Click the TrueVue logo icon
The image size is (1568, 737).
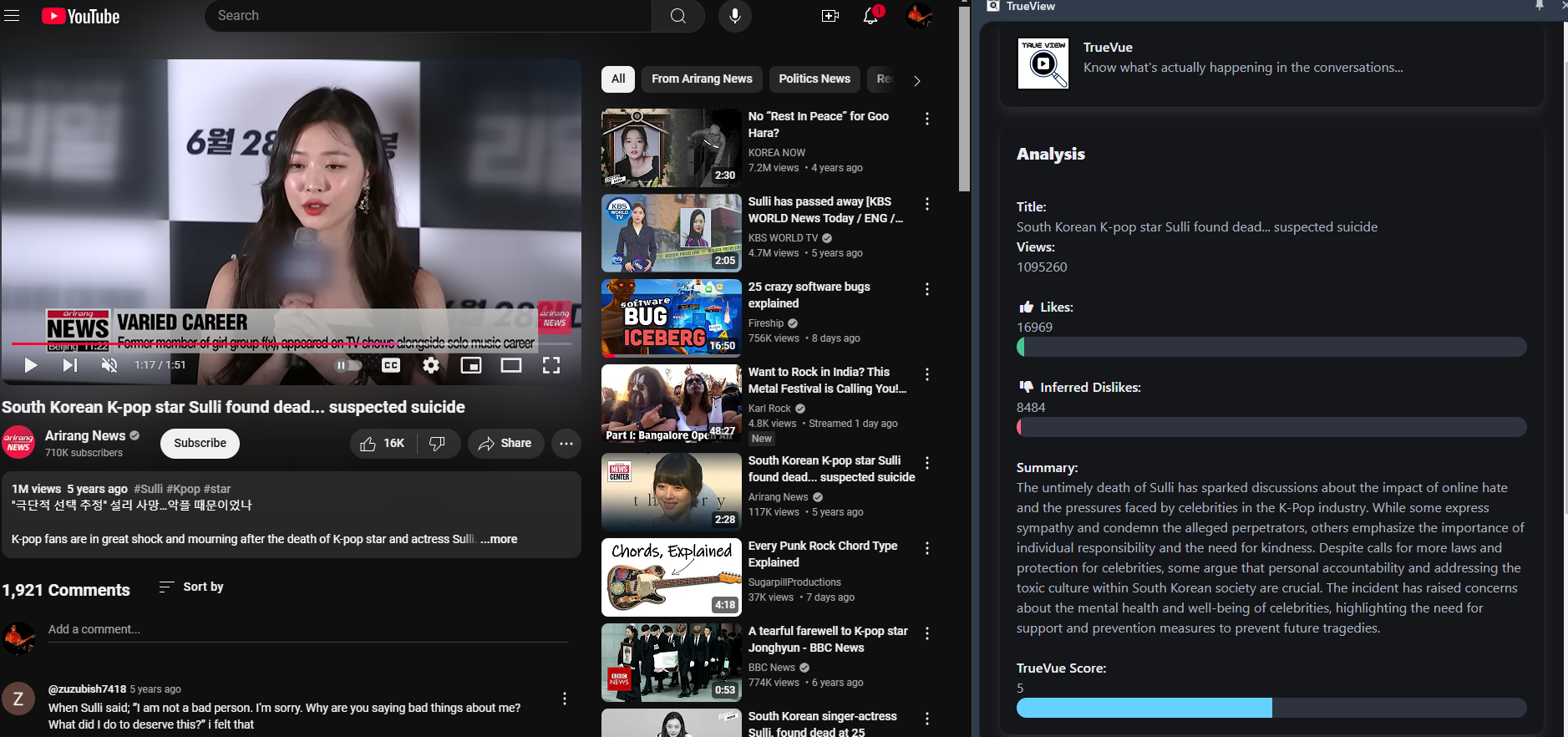1043,64
